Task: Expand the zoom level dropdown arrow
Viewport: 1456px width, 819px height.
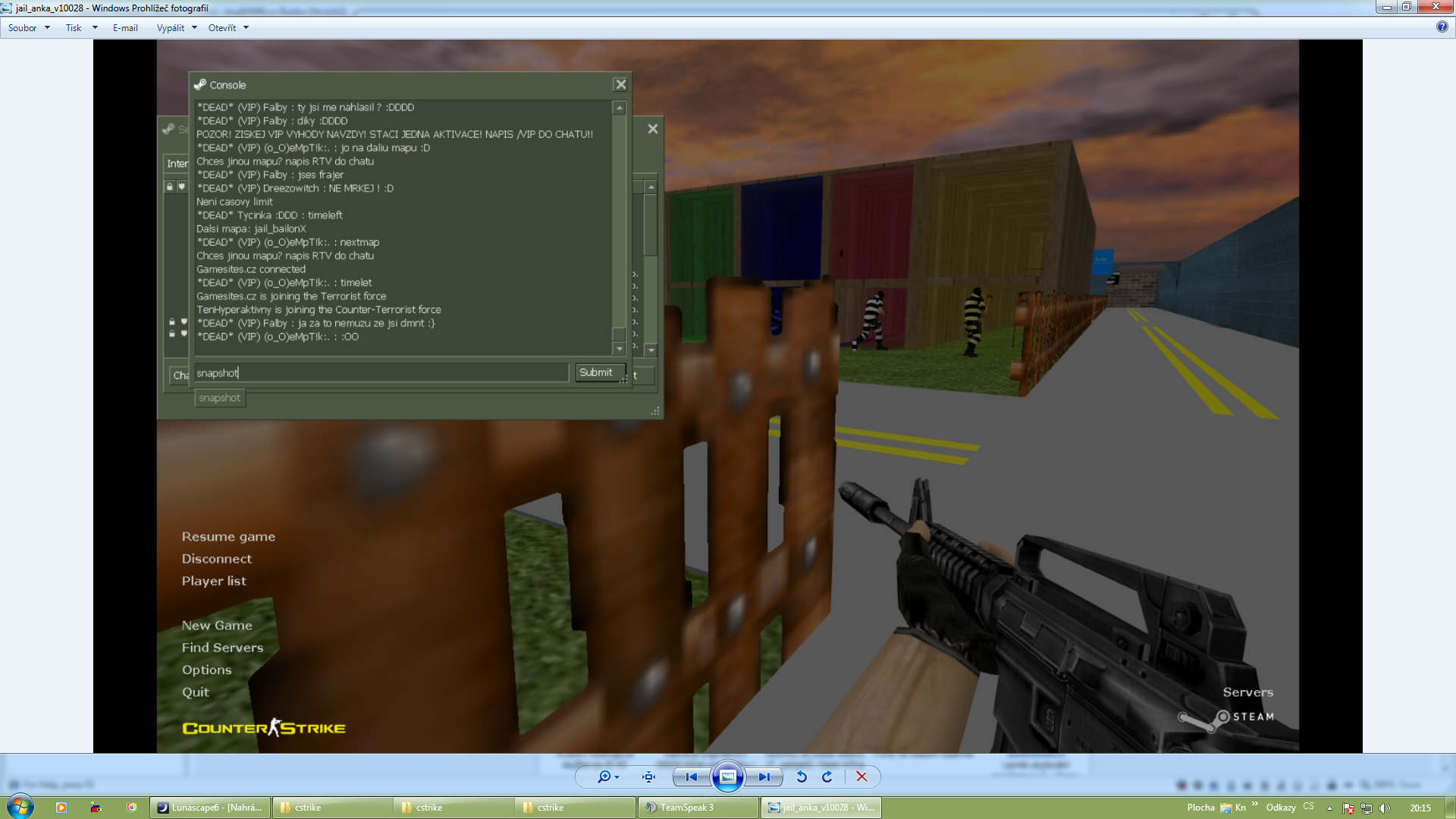Action: click(617, 777)
